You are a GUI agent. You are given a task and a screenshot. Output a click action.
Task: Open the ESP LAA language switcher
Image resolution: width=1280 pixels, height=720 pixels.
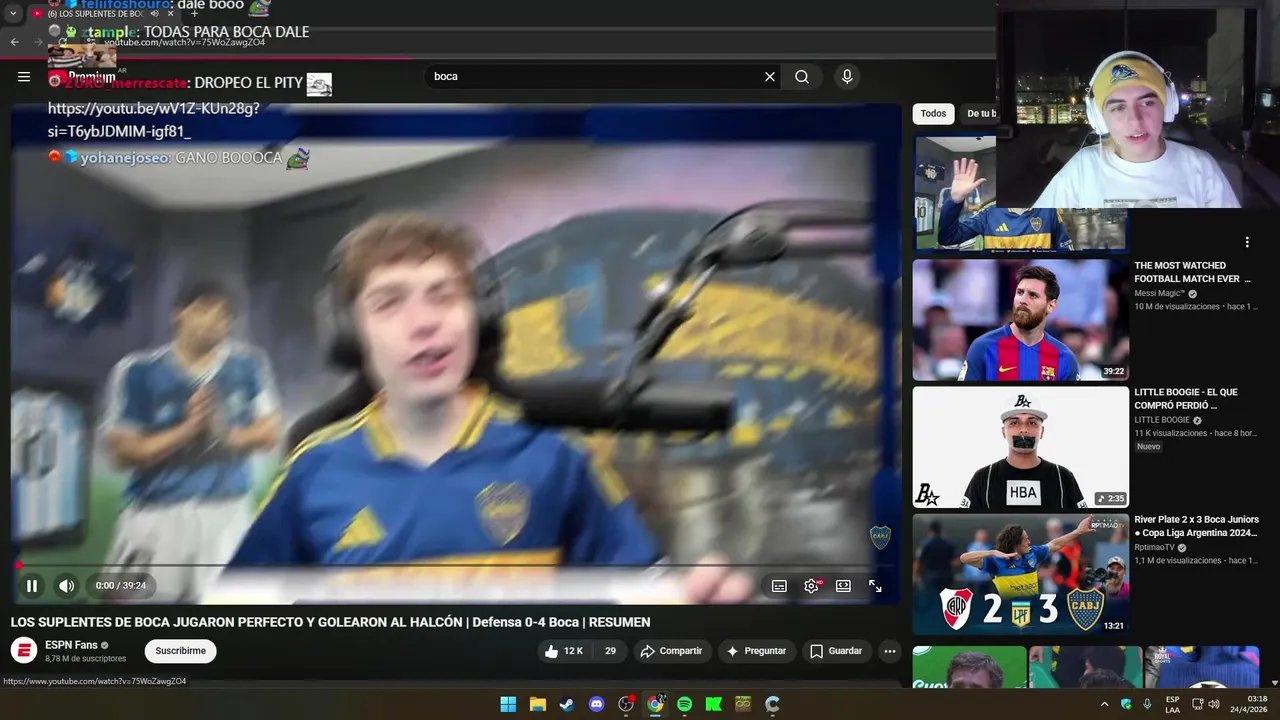pos(1172,704)
